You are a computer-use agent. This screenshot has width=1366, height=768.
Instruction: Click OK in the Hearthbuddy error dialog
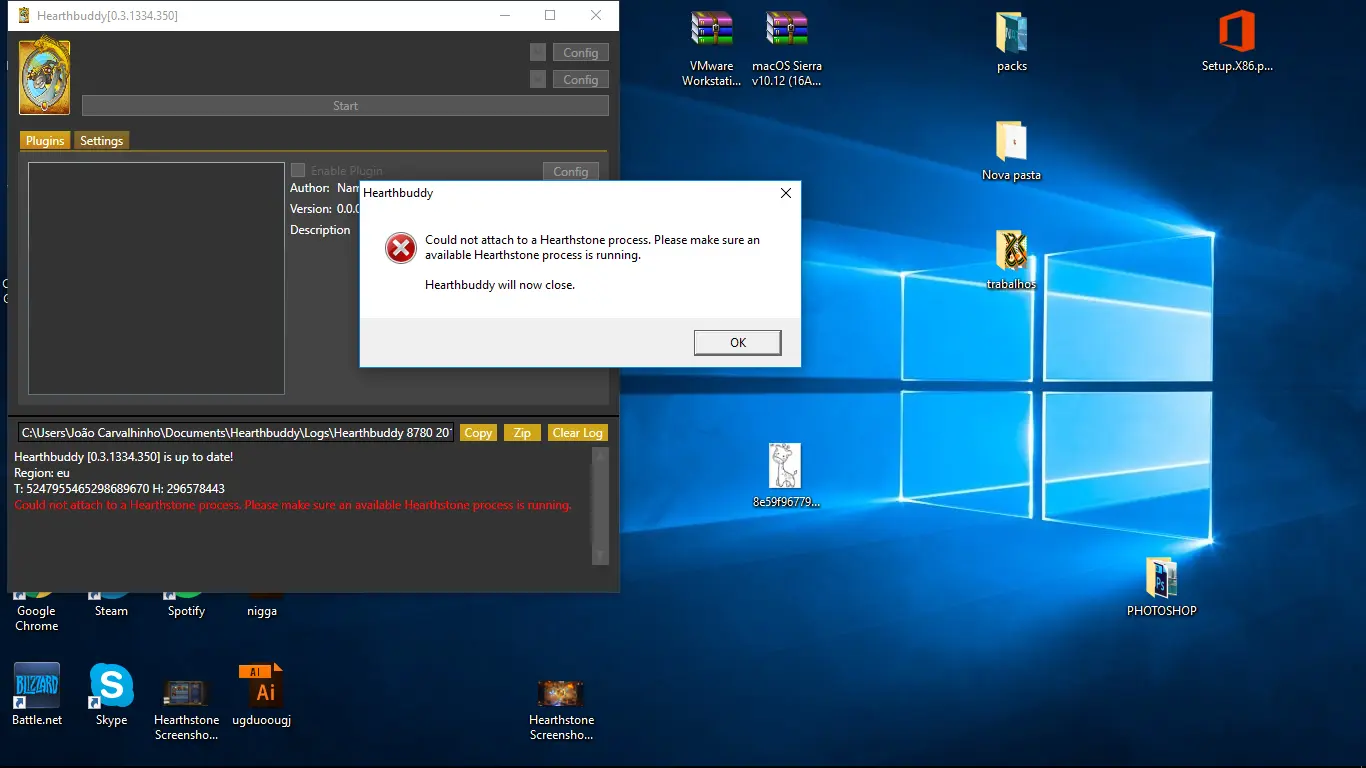[x=738, y=342]
